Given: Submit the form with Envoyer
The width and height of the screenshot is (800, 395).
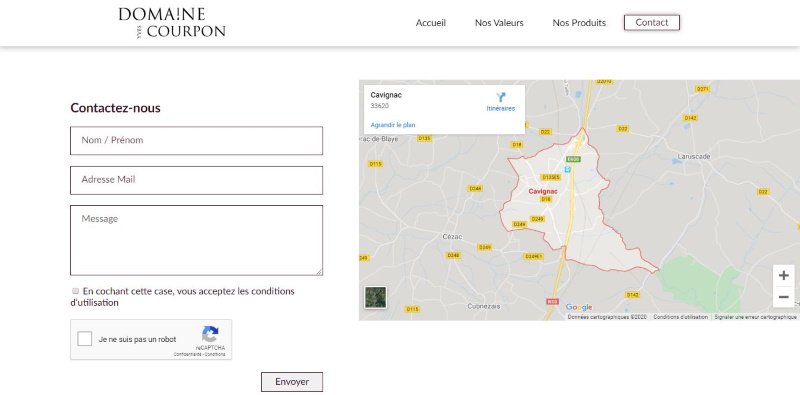Looking at the screenshot, I should [292, 382].
